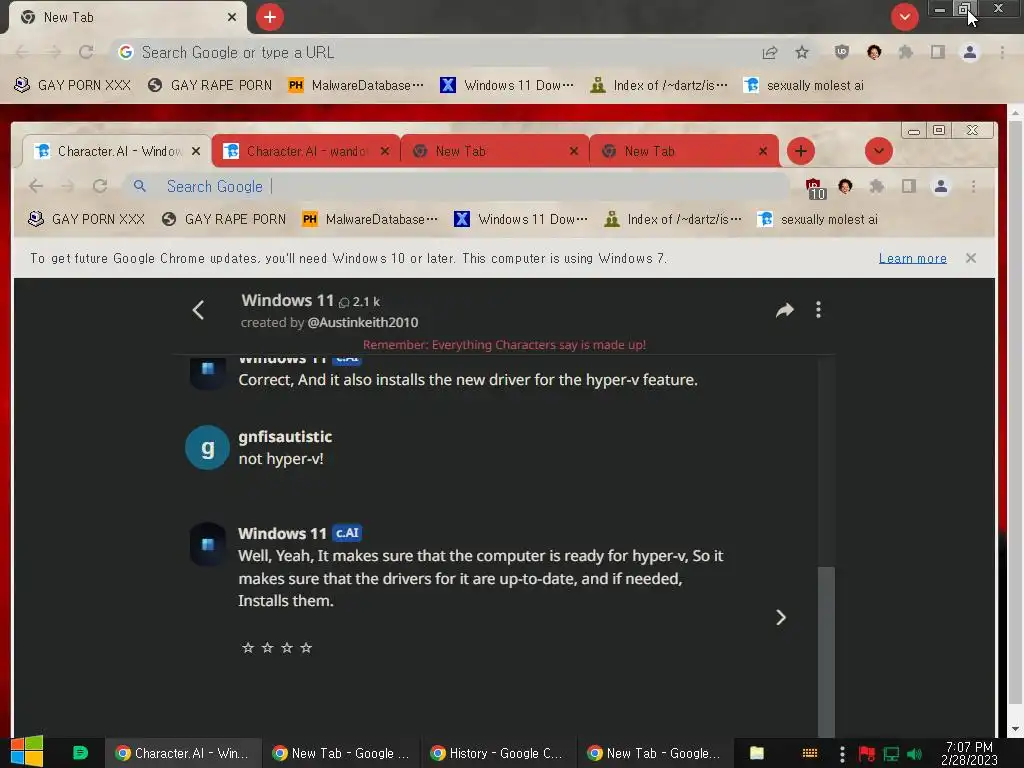Click gnfisautistic user avatar circle
This screenshot has height=768, width=1024.
coord(208,448)
